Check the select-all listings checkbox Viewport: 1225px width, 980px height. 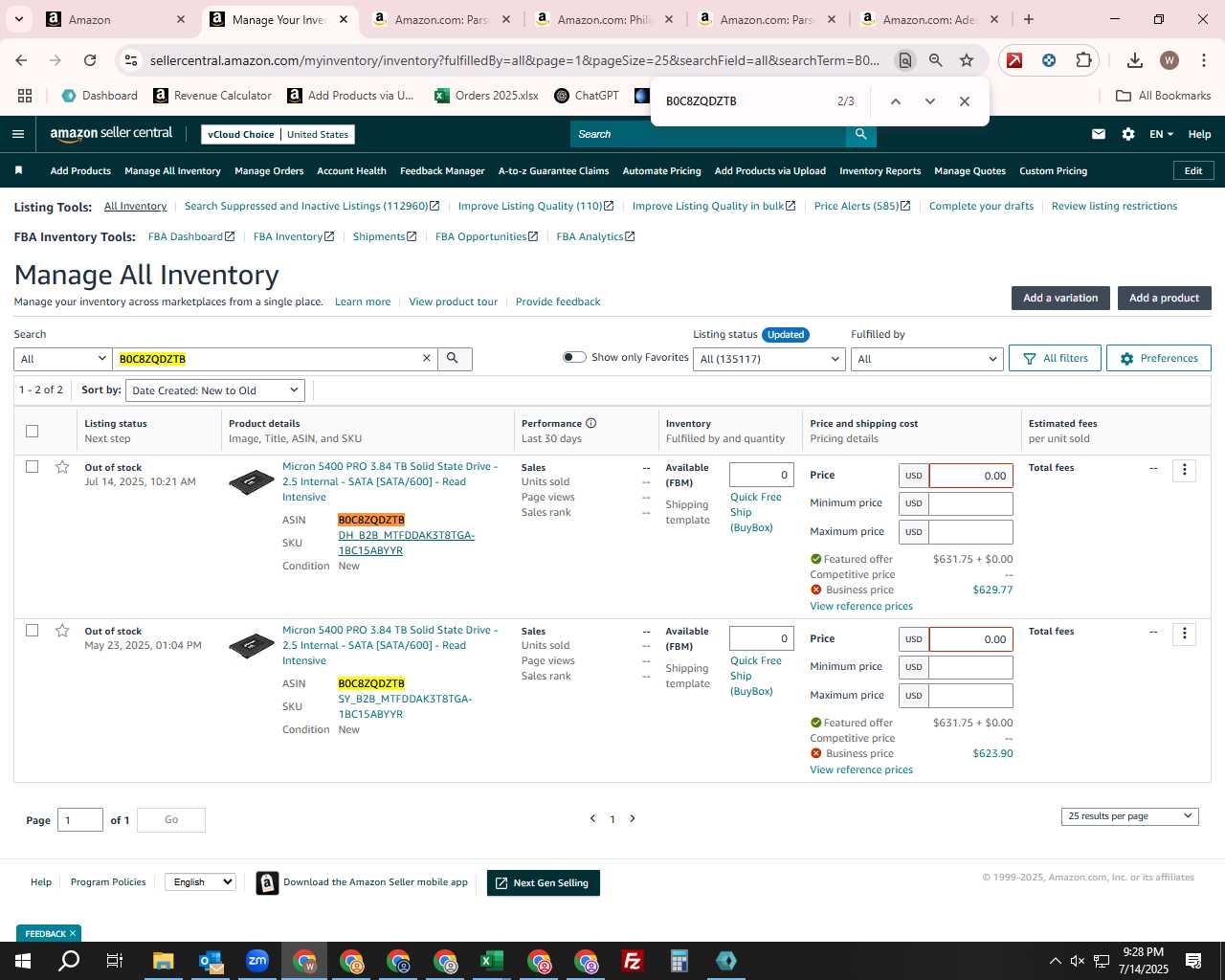32,431
